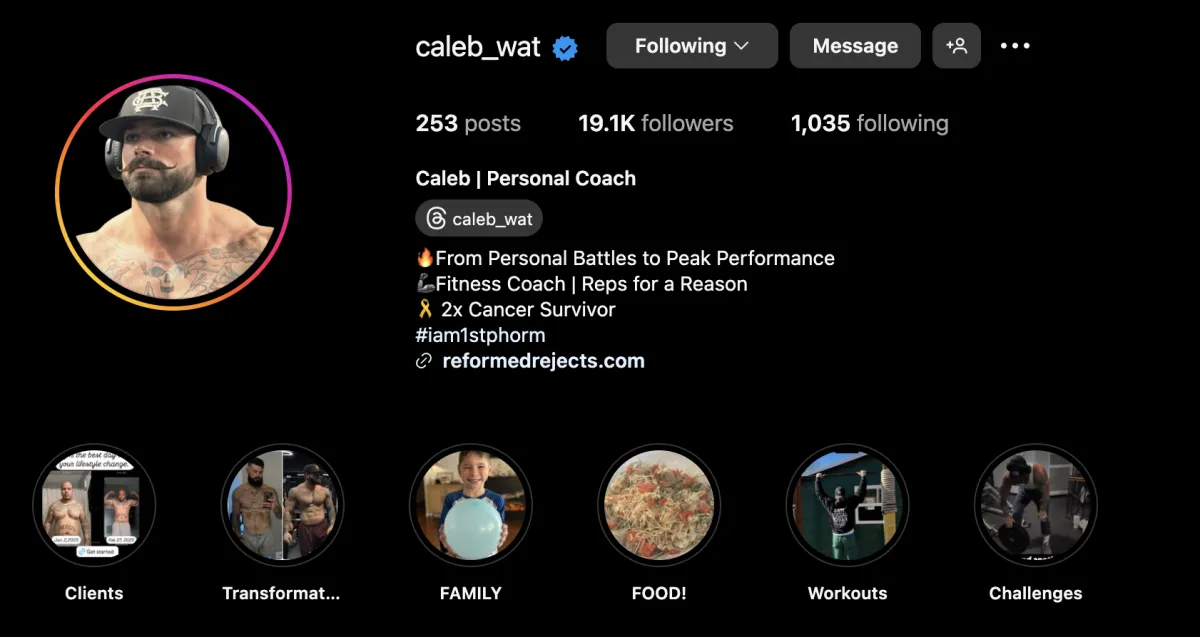Image resolution: width=1200 pixels, height=637 pixels.
Task: Click the Threads logo in caleb_wat badge
Action: click(436, 218)
